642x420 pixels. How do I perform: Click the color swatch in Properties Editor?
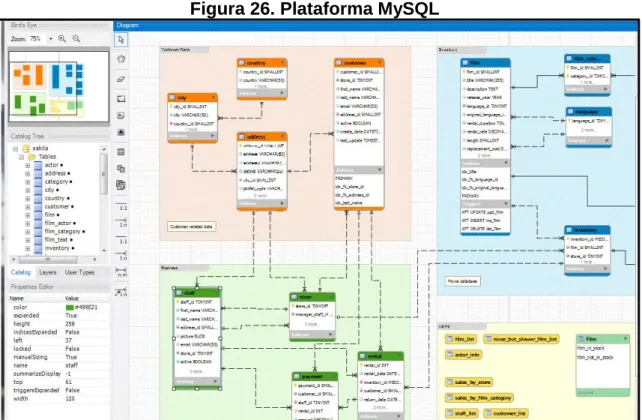tap(70, 307)
